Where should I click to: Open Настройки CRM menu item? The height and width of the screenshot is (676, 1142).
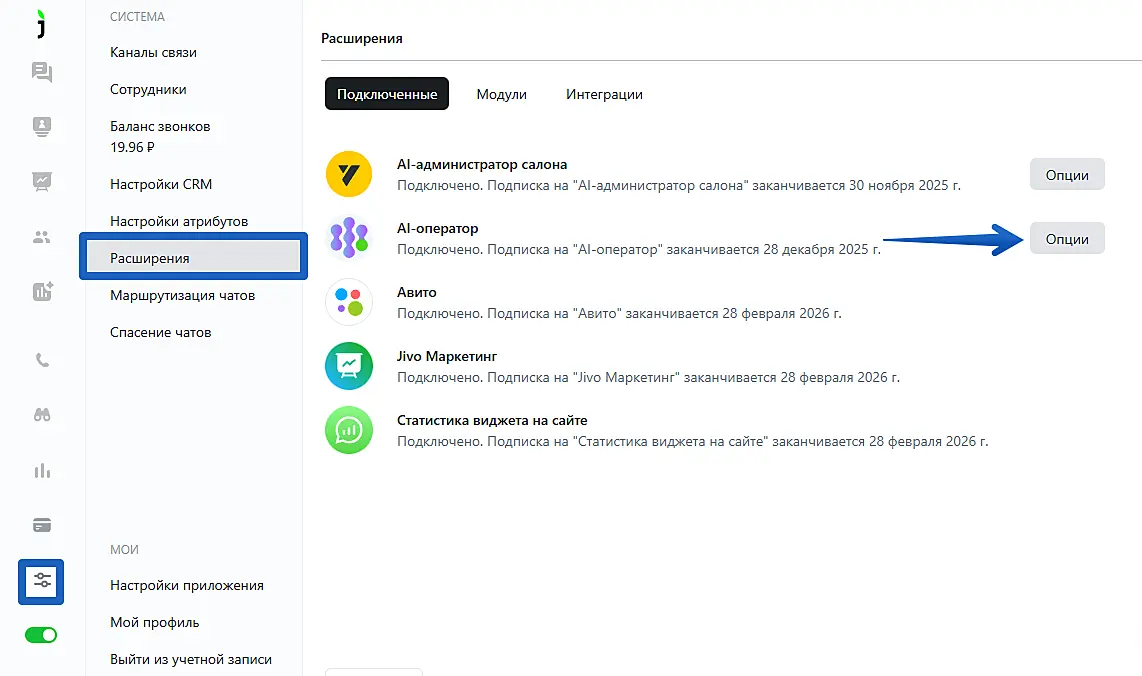click(161, 184)
